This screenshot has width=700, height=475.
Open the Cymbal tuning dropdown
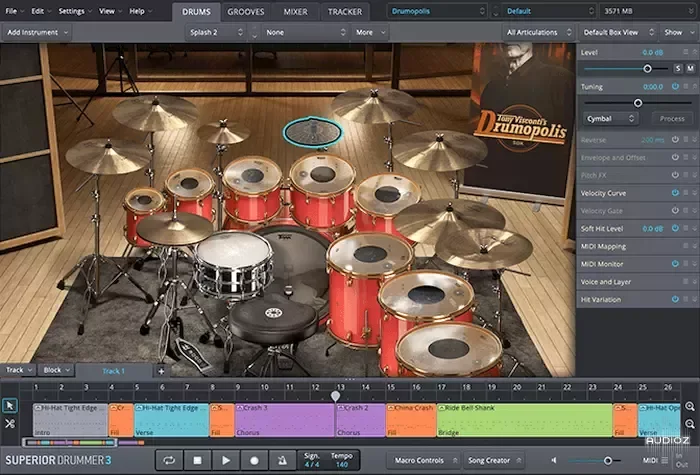point(610,119)
